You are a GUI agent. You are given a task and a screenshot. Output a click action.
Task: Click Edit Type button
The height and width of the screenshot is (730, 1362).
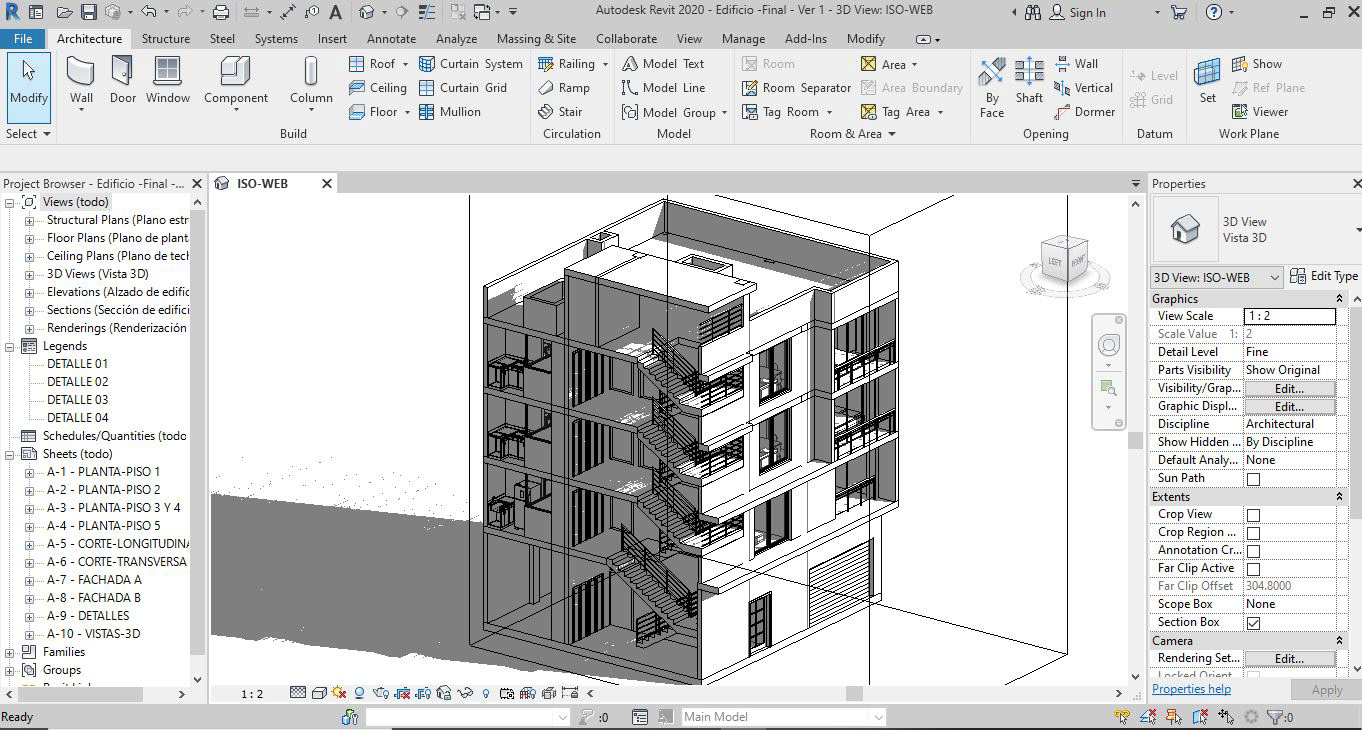[1324, 276]
